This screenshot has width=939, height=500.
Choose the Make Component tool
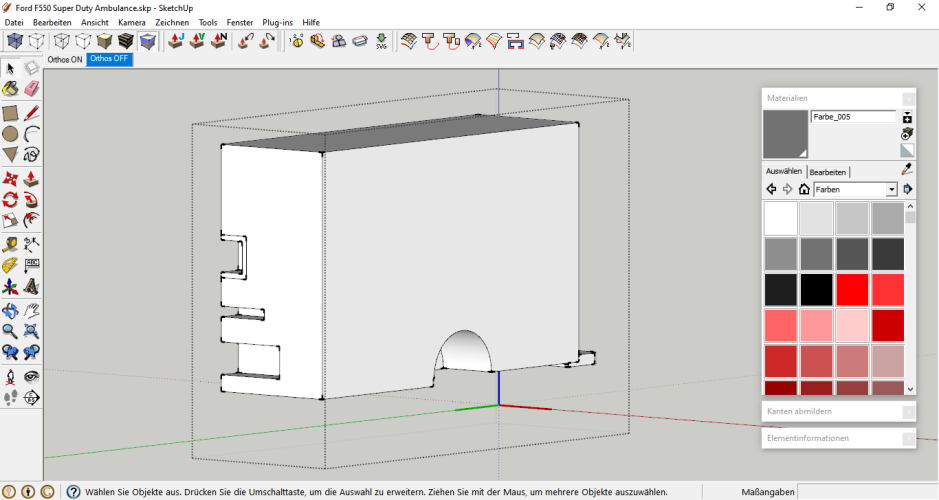pyautogui.click(x=32, y=68)
